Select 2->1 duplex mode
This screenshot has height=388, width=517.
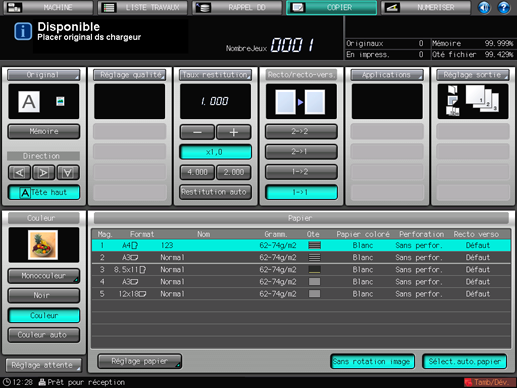301,152
